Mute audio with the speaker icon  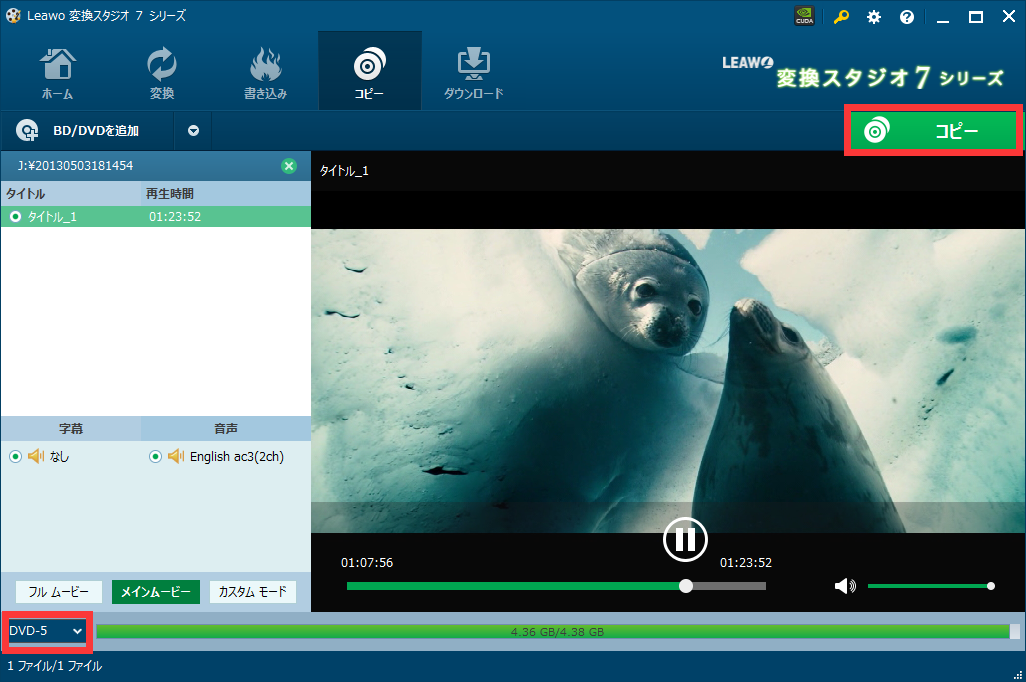844,586
